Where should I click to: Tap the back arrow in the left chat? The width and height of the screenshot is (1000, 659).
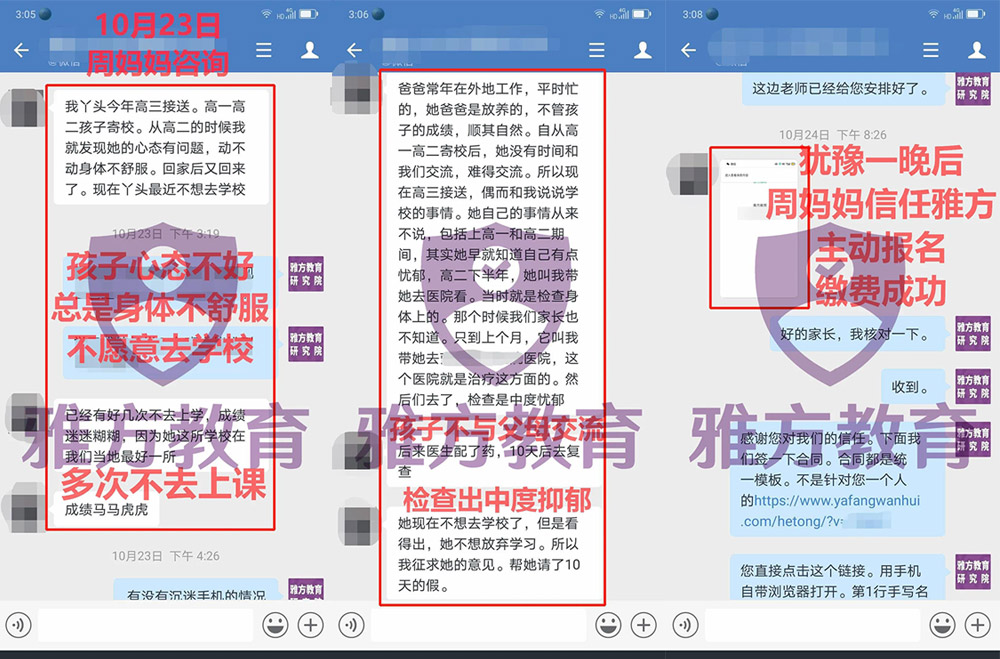(20, 50)
